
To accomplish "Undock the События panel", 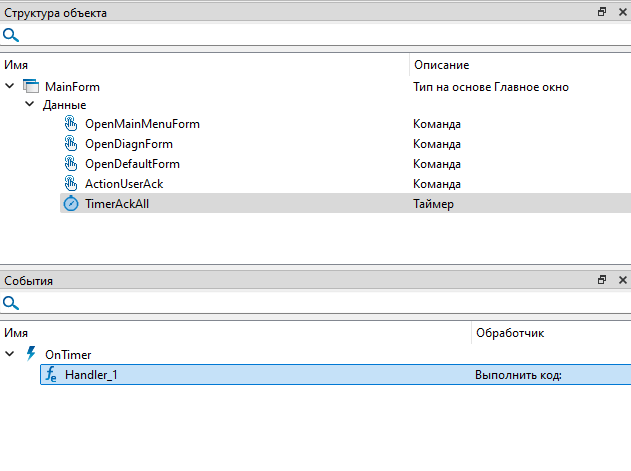I will point(602,281).
